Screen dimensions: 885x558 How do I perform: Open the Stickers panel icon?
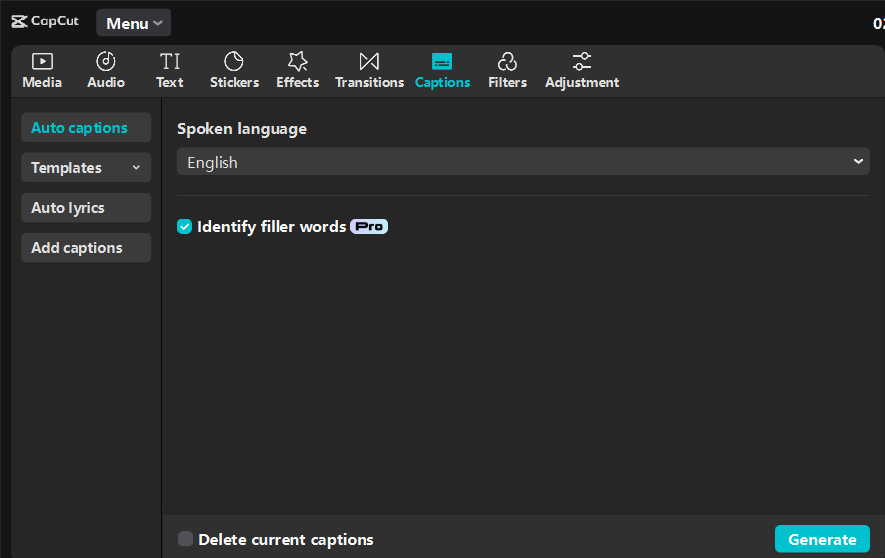[234, 62]
